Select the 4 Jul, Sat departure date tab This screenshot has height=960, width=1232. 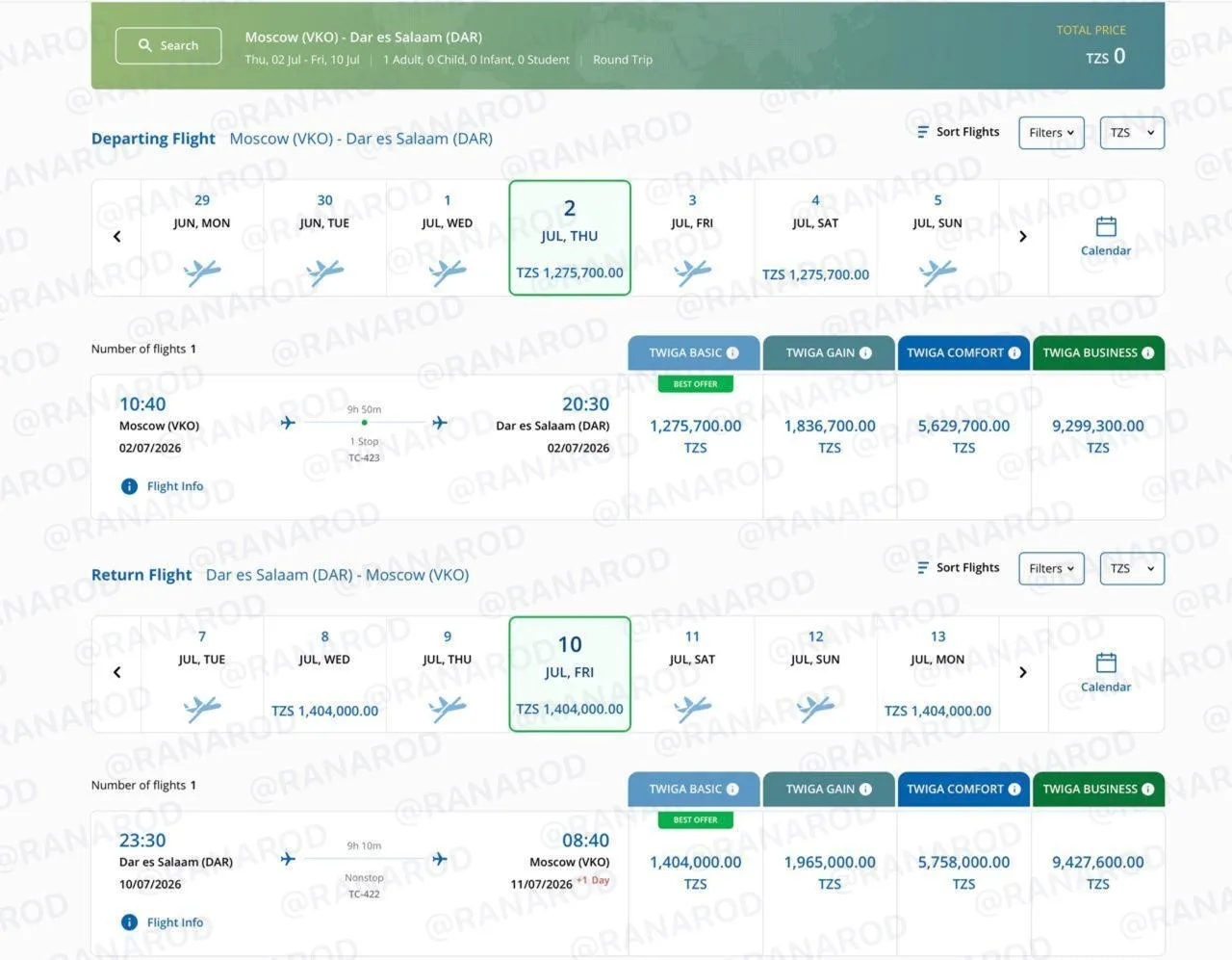click(815, 238)
